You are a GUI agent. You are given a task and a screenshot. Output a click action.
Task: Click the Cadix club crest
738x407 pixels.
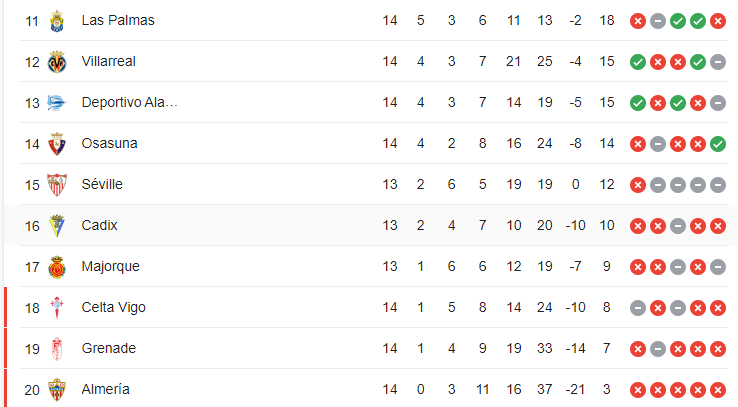(57, 225)
